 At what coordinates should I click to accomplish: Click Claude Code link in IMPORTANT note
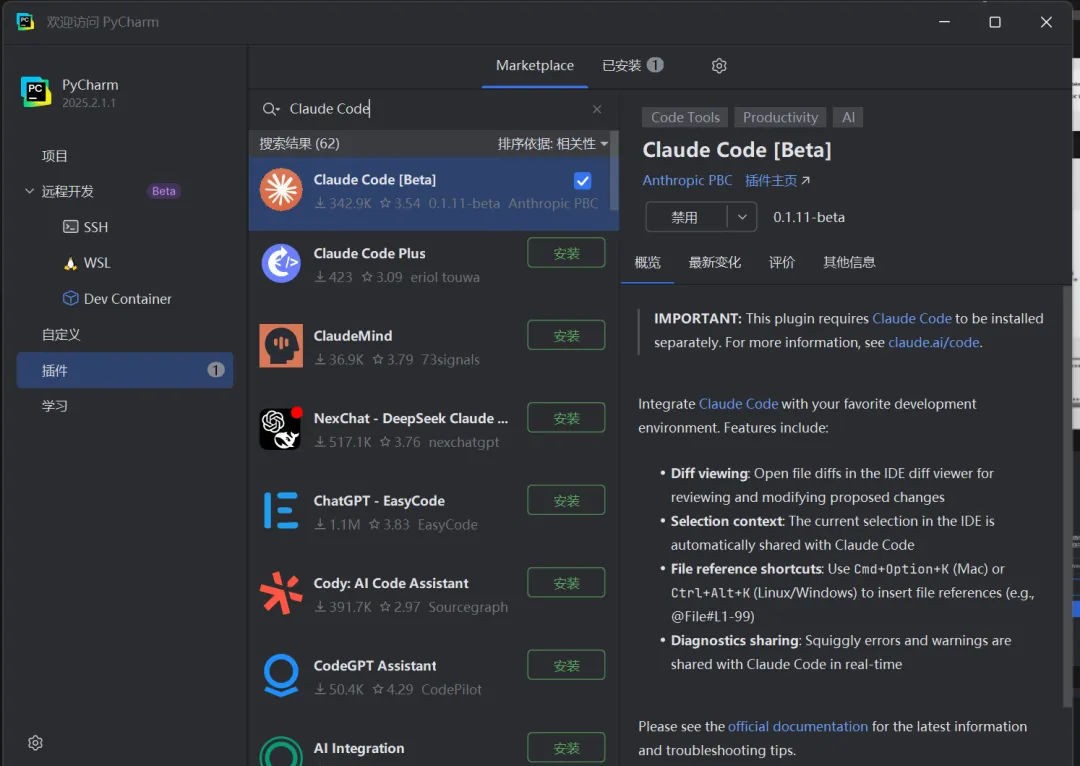click(x=912, y=318)
